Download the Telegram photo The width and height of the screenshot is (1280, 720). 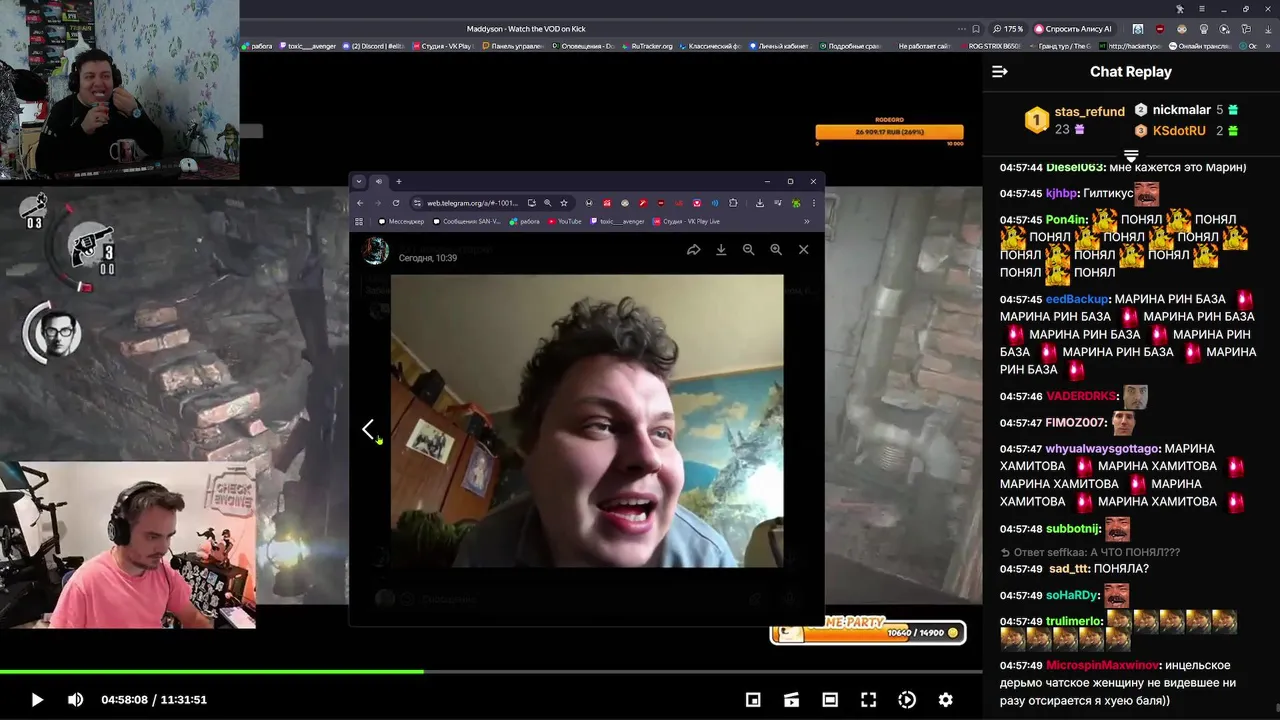721,250
